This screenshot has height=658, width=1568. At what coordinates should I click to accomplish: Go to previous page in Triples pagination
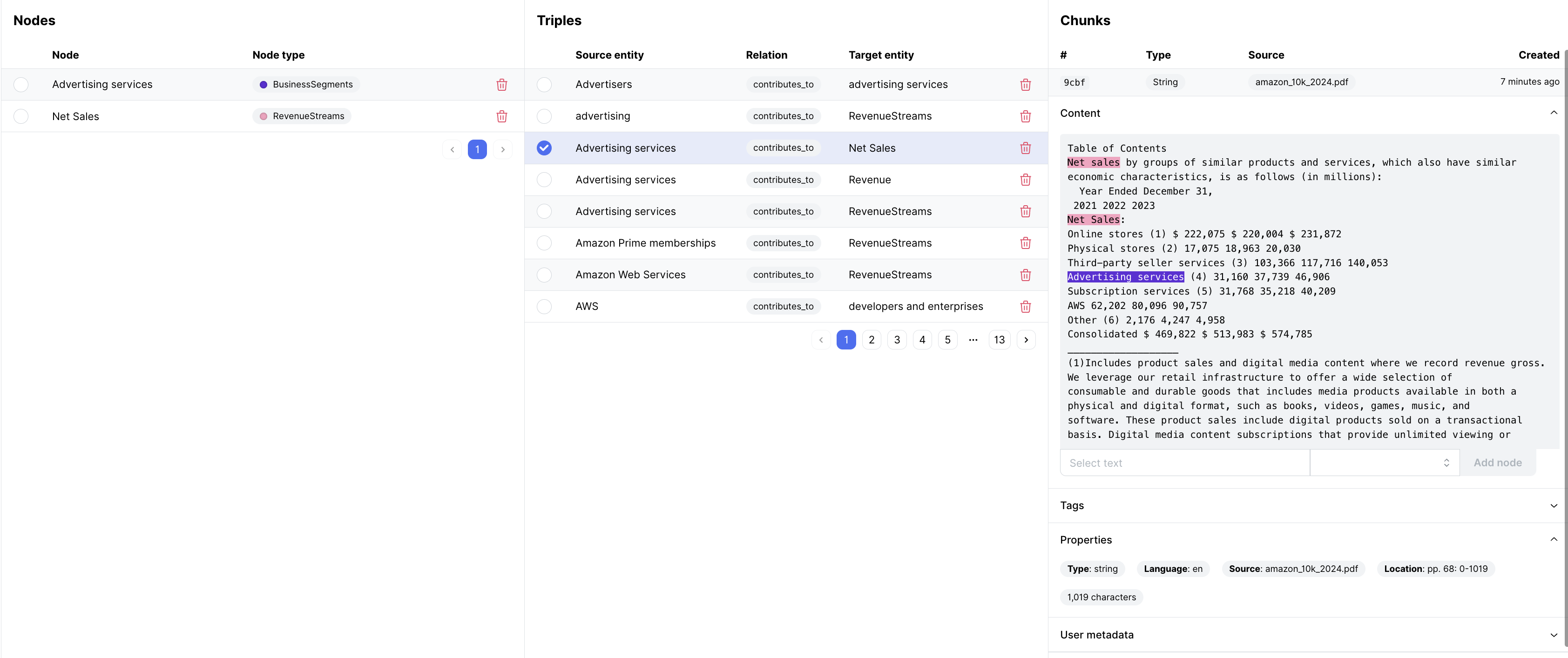click(821, 340)
